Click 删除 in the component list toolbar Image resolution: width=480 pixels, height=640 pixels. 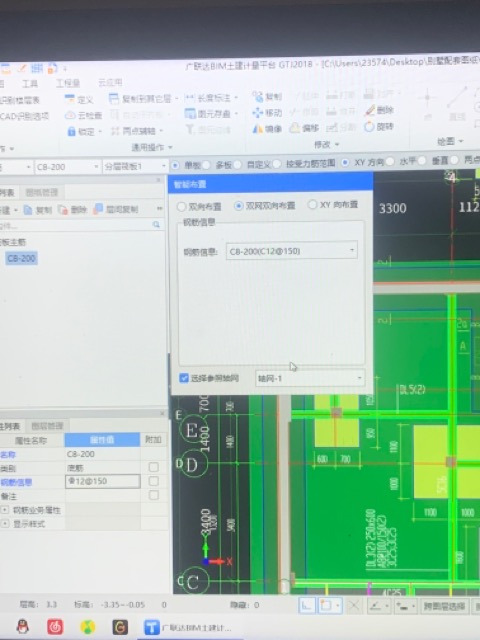click(x=73, y=210)
